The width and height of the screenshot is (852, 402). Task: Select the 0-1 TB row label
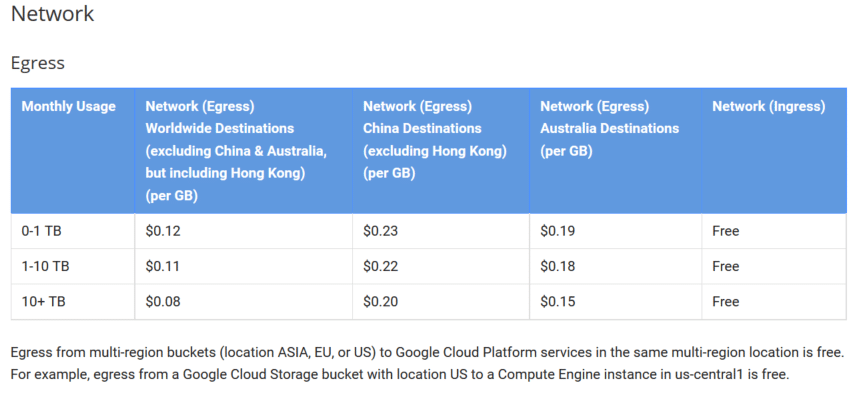41,231
